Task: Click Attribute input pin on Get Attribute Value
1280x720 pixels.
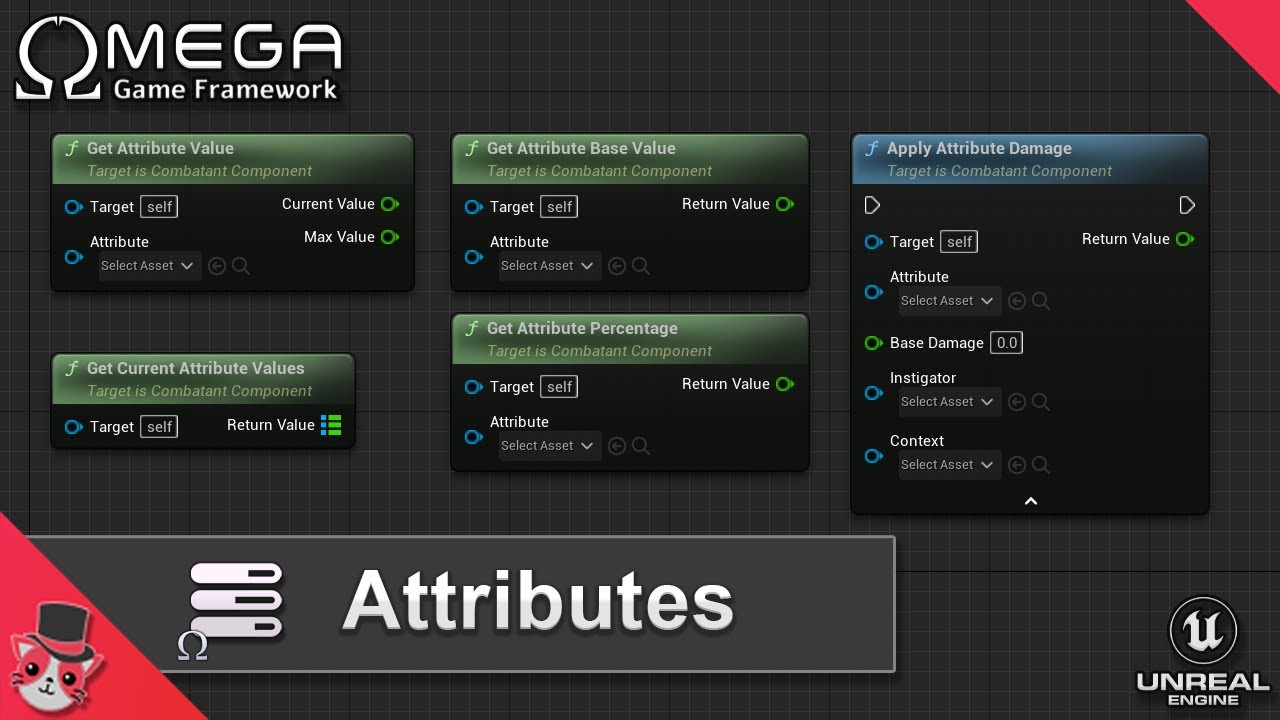Action: [73, 257]
